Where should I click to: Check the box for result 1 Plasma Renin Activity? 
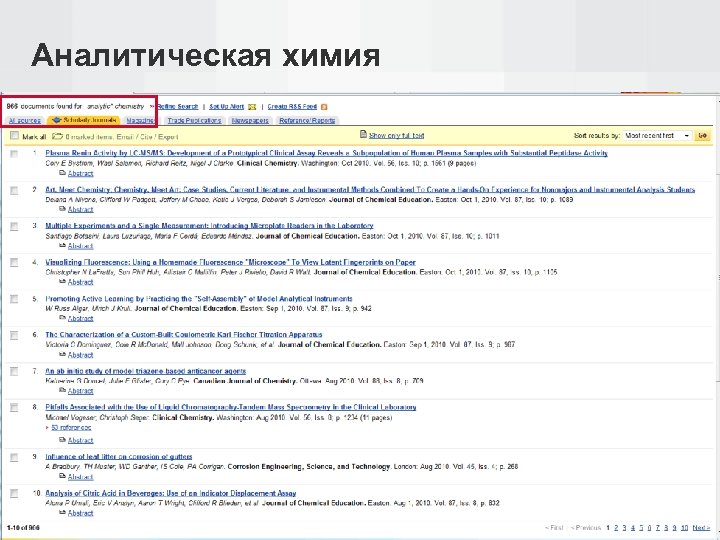click(14, 154)
